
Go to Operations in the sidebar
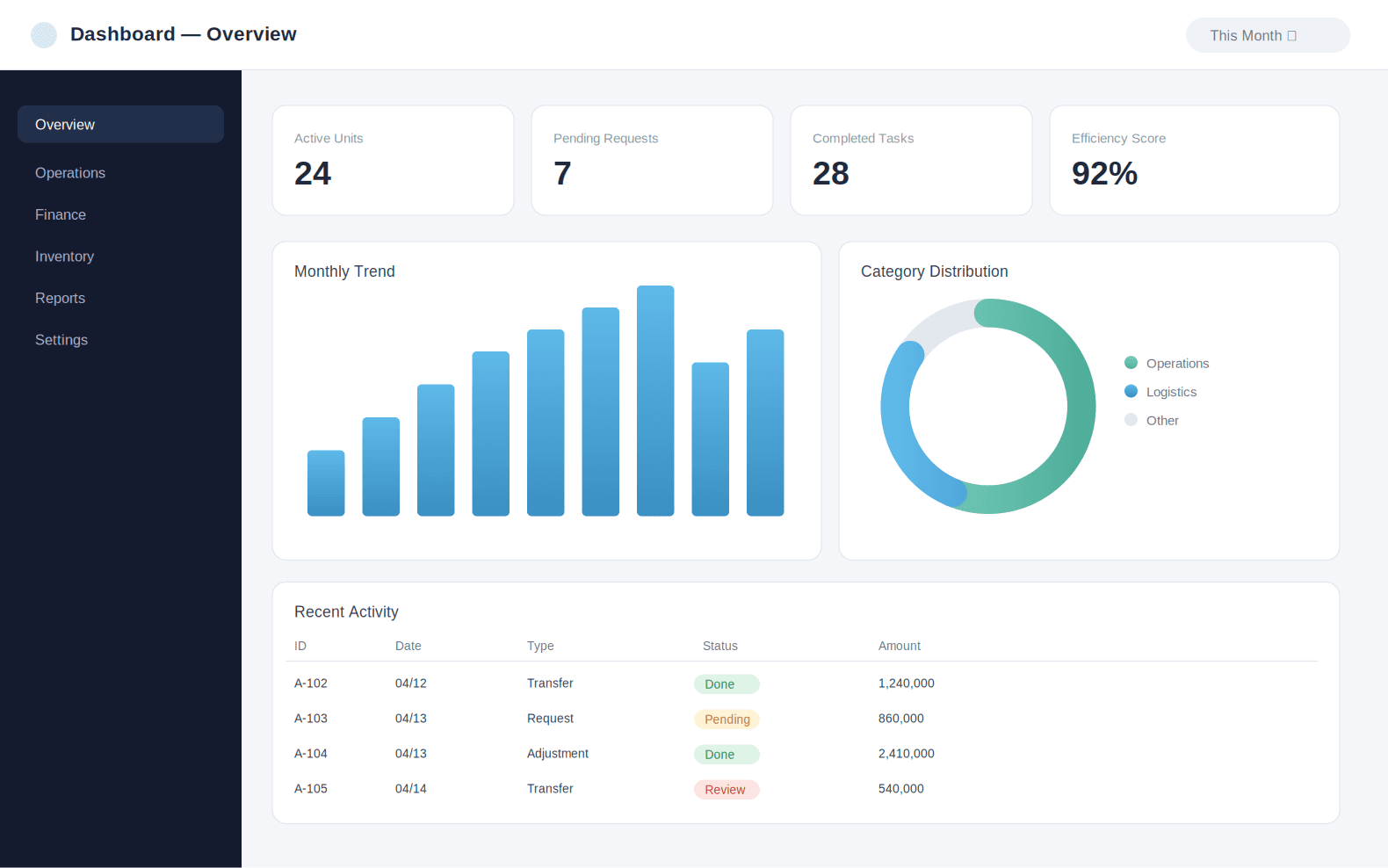pos(70,173)
